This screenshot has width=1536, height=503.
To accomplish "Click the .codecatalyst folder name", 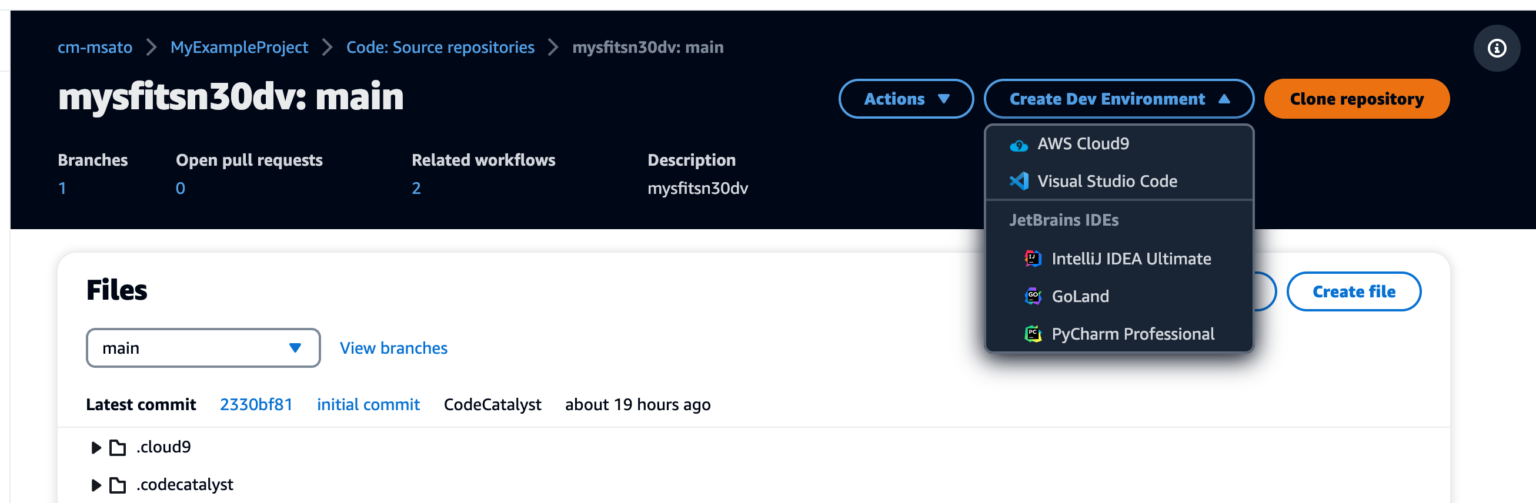I will click(184, 485).
